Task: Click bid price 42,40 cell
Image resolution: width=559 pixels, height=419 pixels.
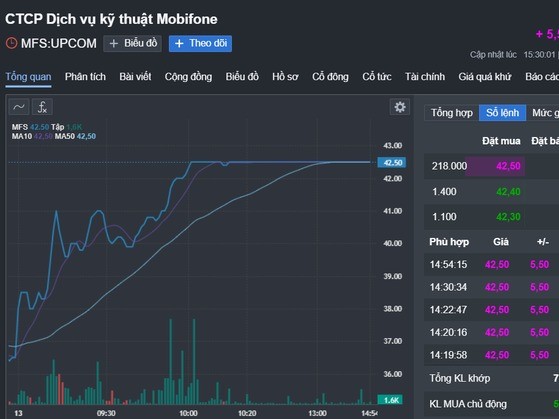Action: pyautogui.click(x=508, y=192)
